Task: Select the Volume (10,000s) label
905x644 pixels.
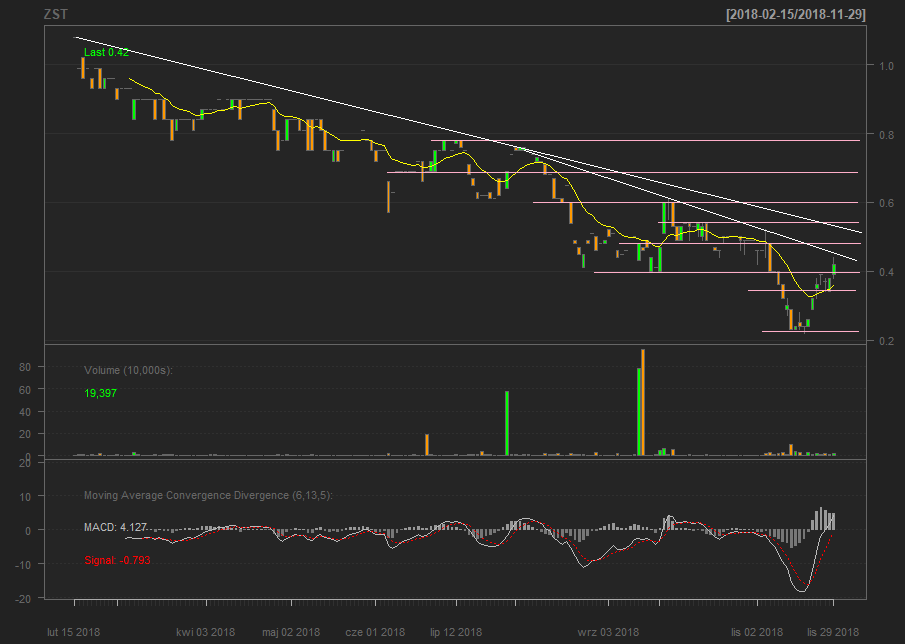Action: click(x=128, y=370)
